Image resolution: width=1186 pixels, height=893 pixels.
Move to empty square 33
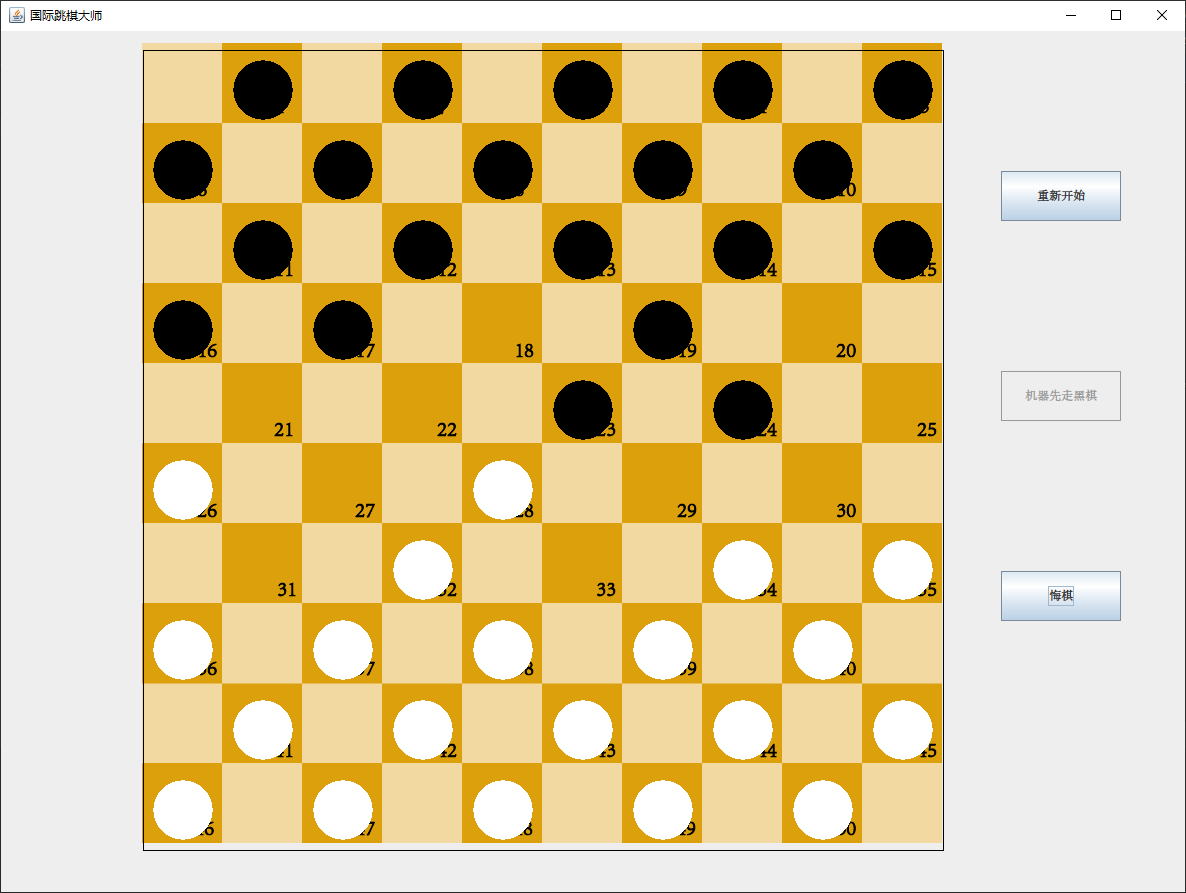tap(582, 563)
